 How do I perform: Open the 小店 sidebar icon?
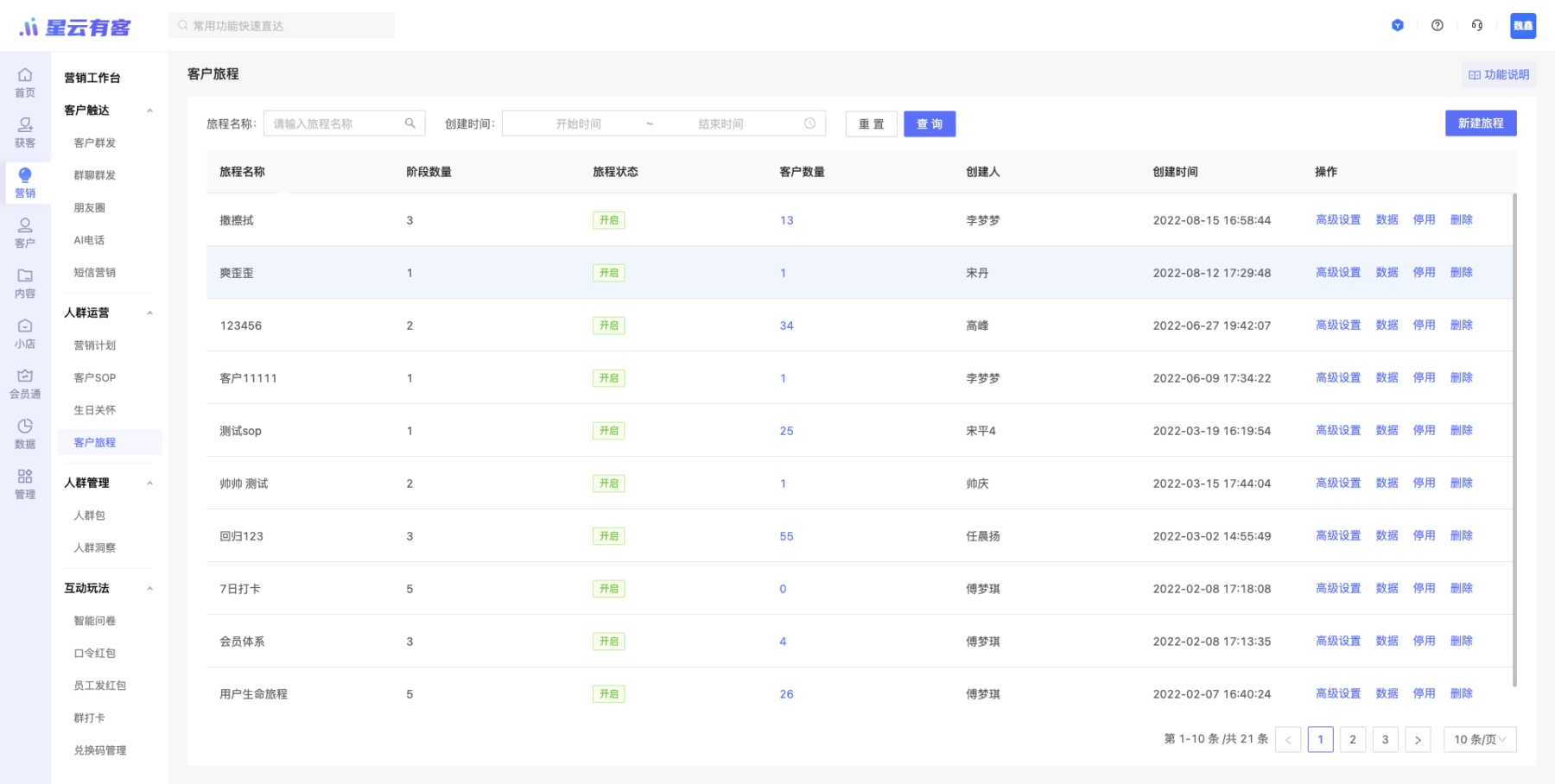(x=25, y=333)
